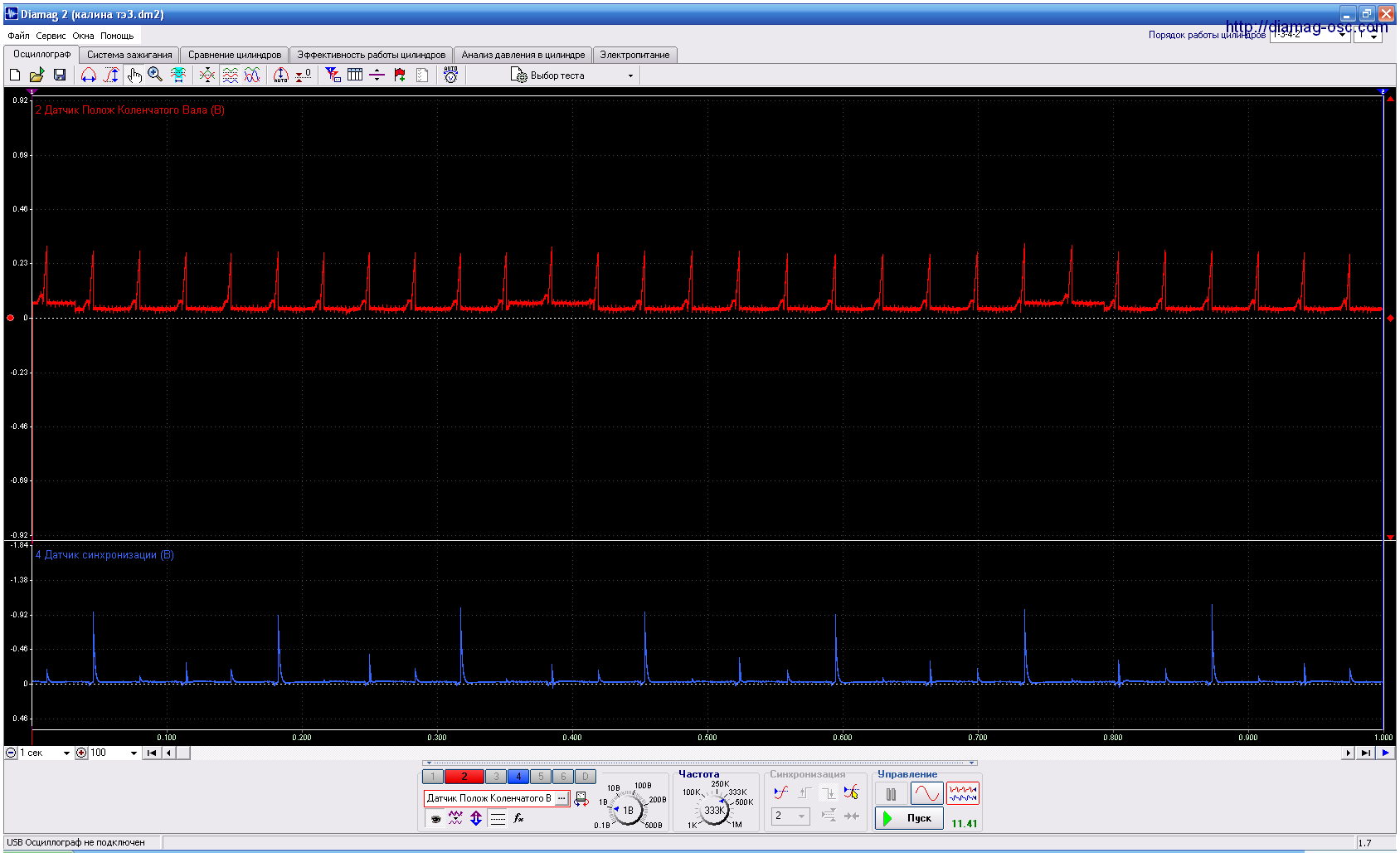Click the crossed-waves overlay channels icon

click(x=207, y=75)
